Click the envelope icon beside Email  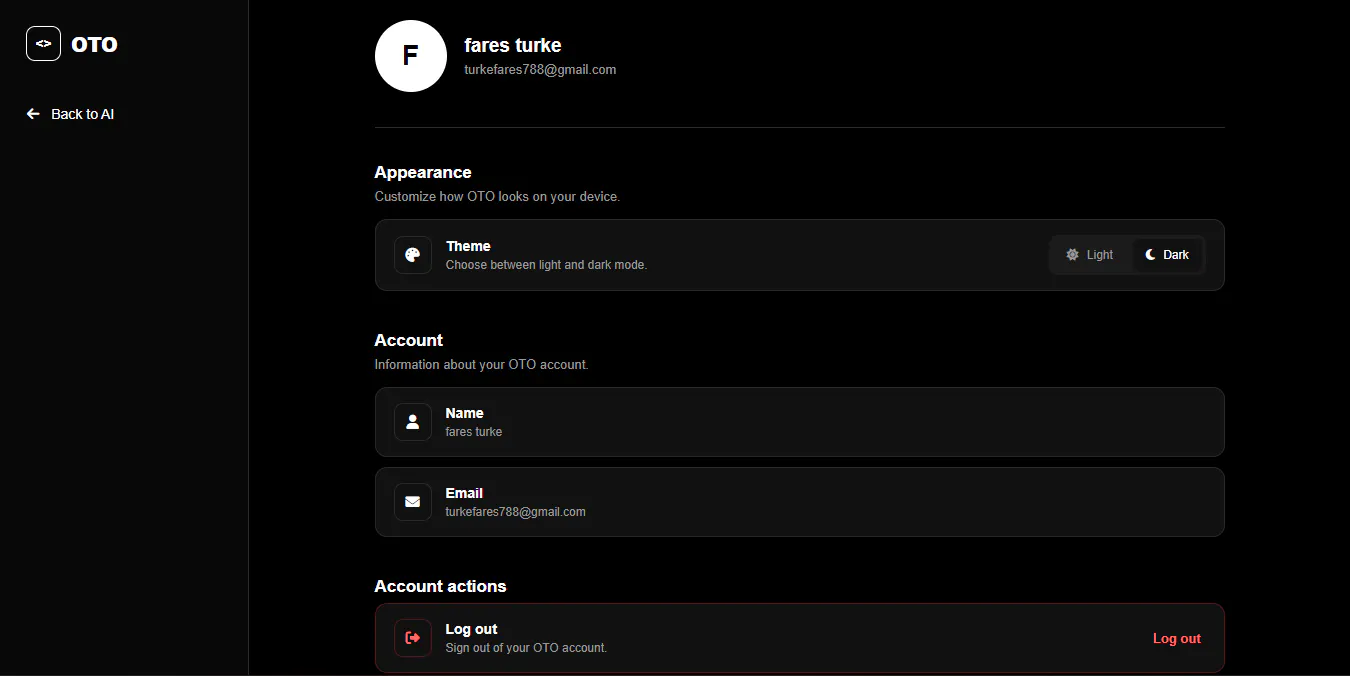pos(413,502)
